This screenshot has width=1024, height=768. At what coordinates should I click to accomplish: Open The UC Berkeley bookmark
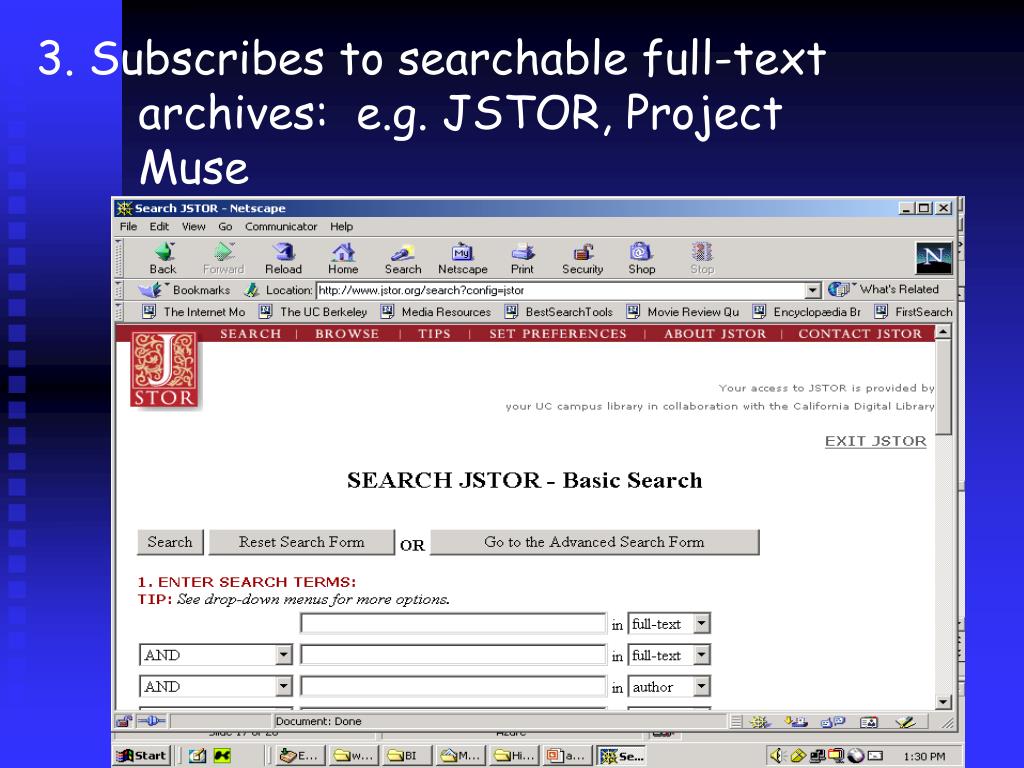pos(313,312)
